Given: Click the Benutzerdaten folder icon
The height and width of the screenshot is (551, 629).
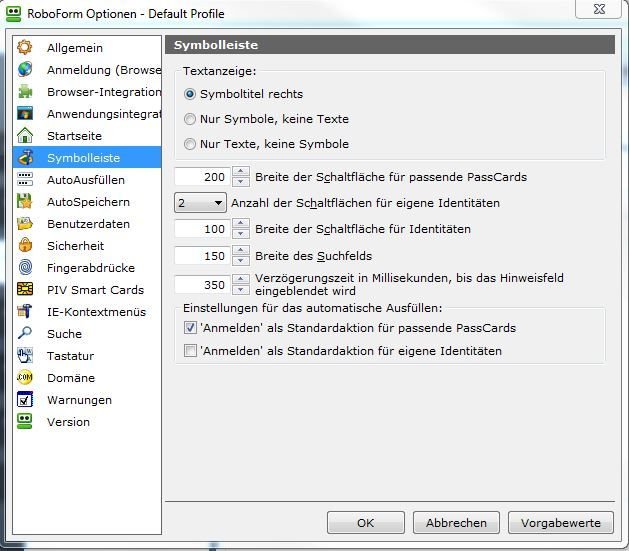Looking at the screenshot, I should 25,223.
